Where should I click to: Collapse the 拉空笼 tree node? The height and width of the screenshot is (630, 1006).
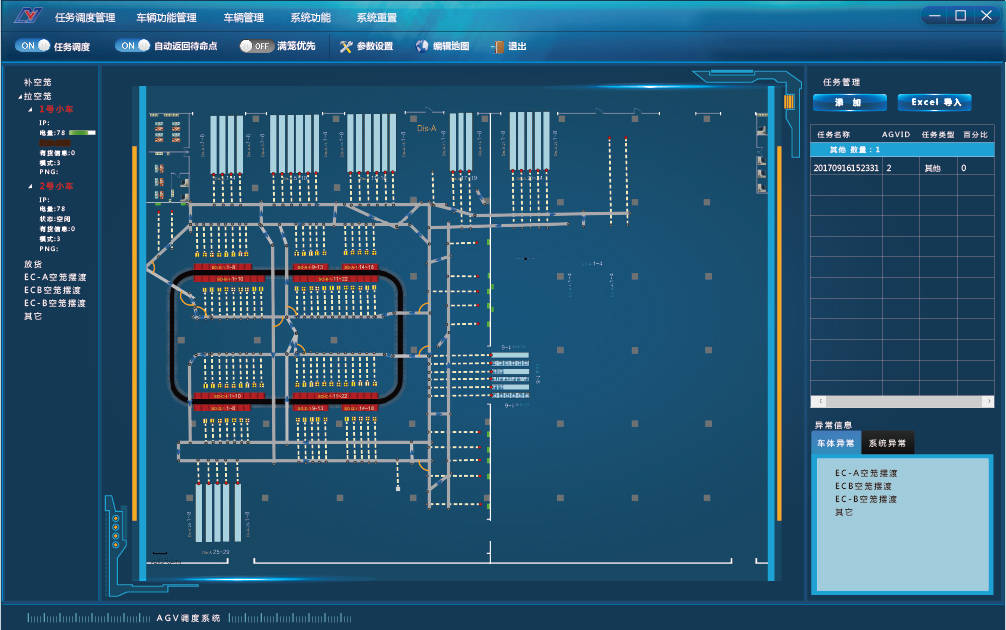[x=19, y=97]
